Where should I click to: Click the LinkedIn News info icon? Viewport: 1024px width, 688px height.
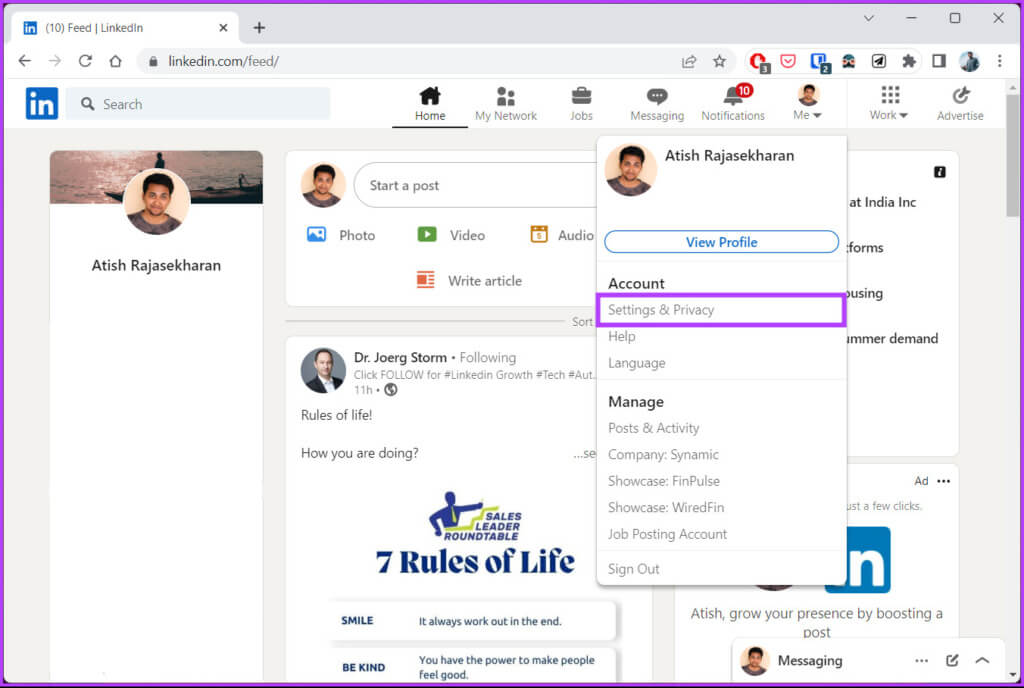[940, 172]
